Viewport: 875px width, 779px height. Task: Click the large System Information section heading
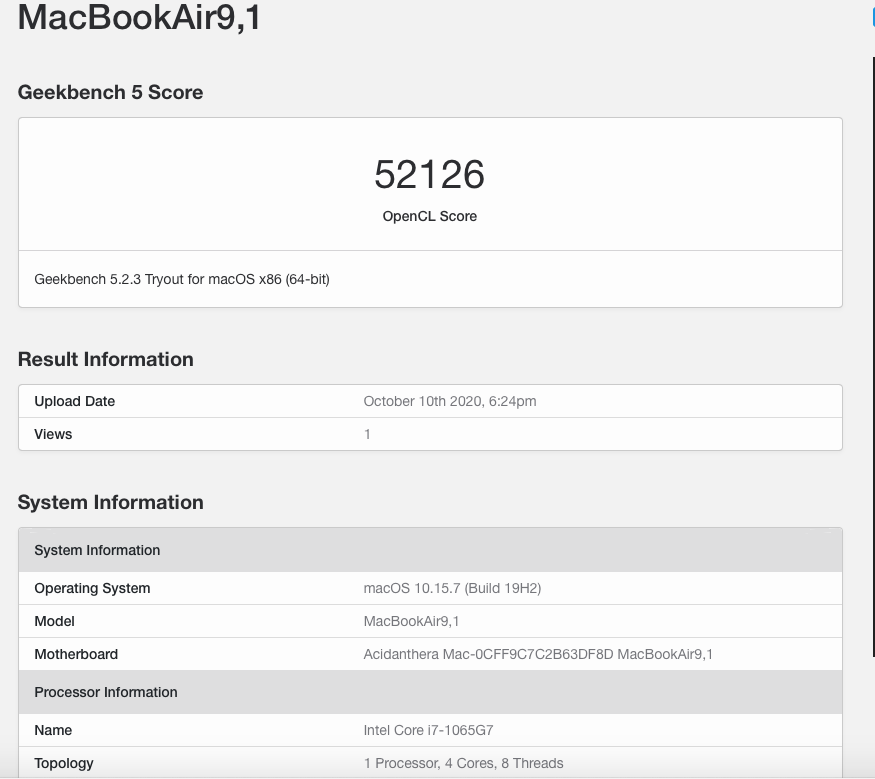(110, 502)
